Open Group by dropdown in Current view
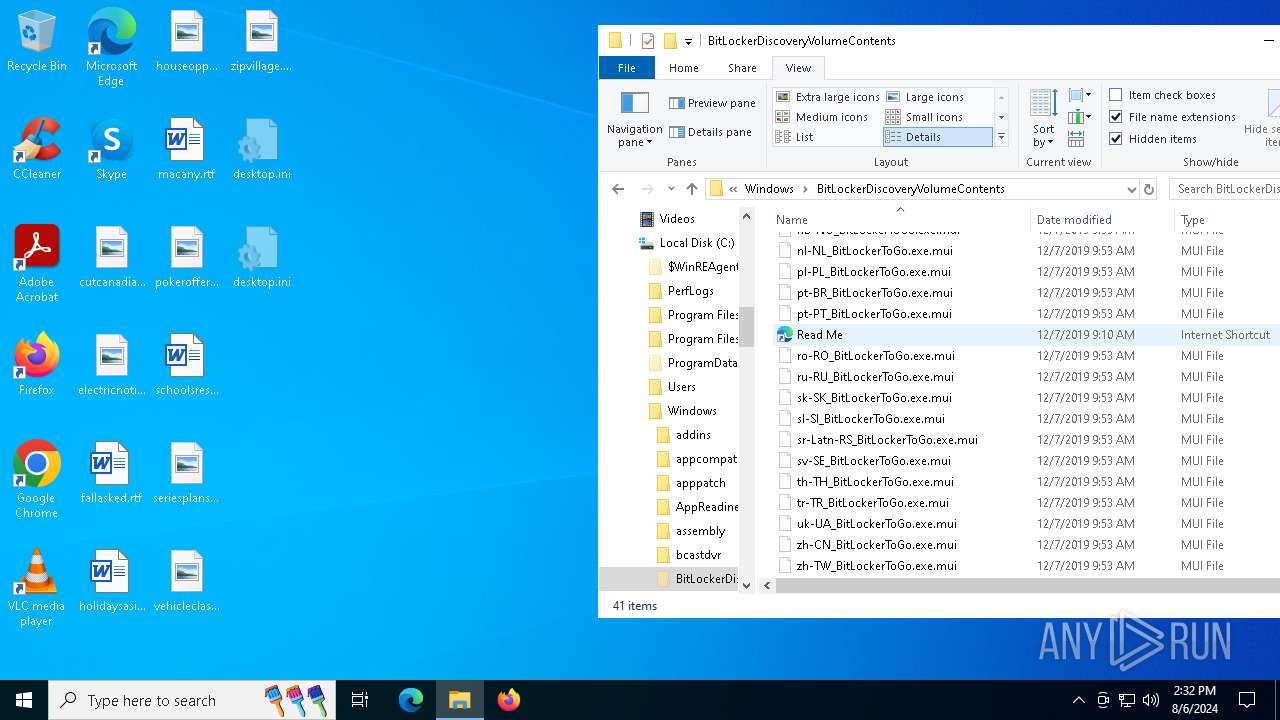Screen dimensions: 1280x720 click(x=1079, y=95)
